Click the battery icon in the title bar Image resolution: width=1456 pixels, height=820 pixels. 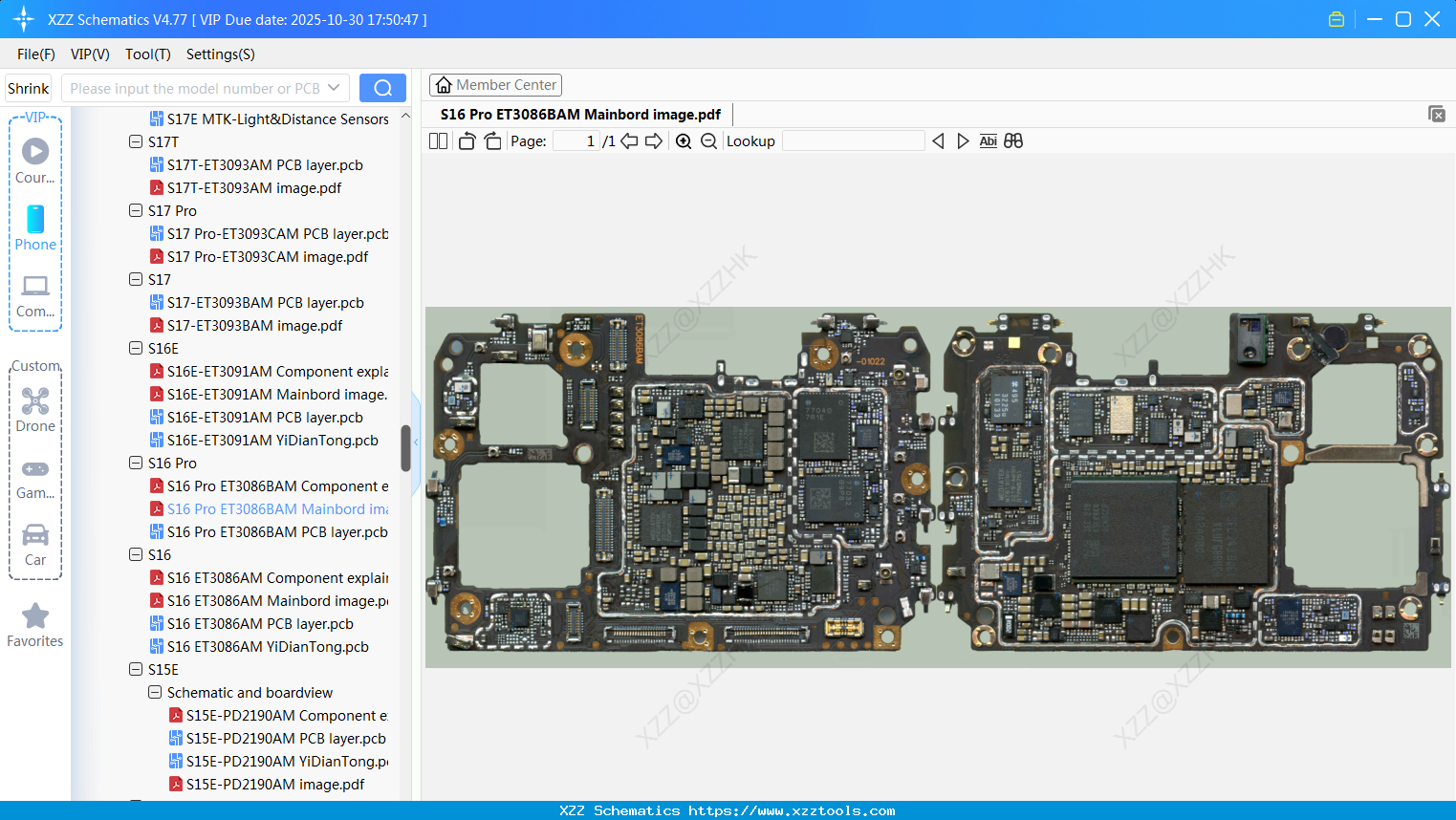[1336, 18]
